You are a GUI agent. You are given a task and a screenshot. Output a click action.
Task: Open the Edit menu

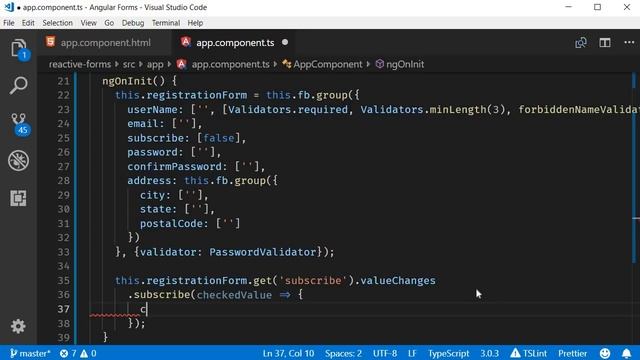[x=28, y=23]
